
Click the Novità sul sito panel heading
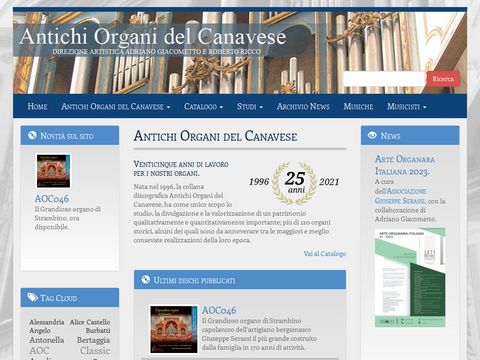[67, 136]
